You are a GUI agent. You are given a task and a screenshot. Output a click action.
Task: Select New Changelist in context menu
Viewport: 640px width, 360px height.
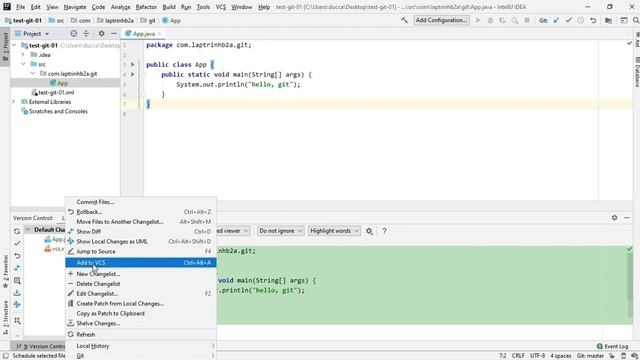pos(141,274)
